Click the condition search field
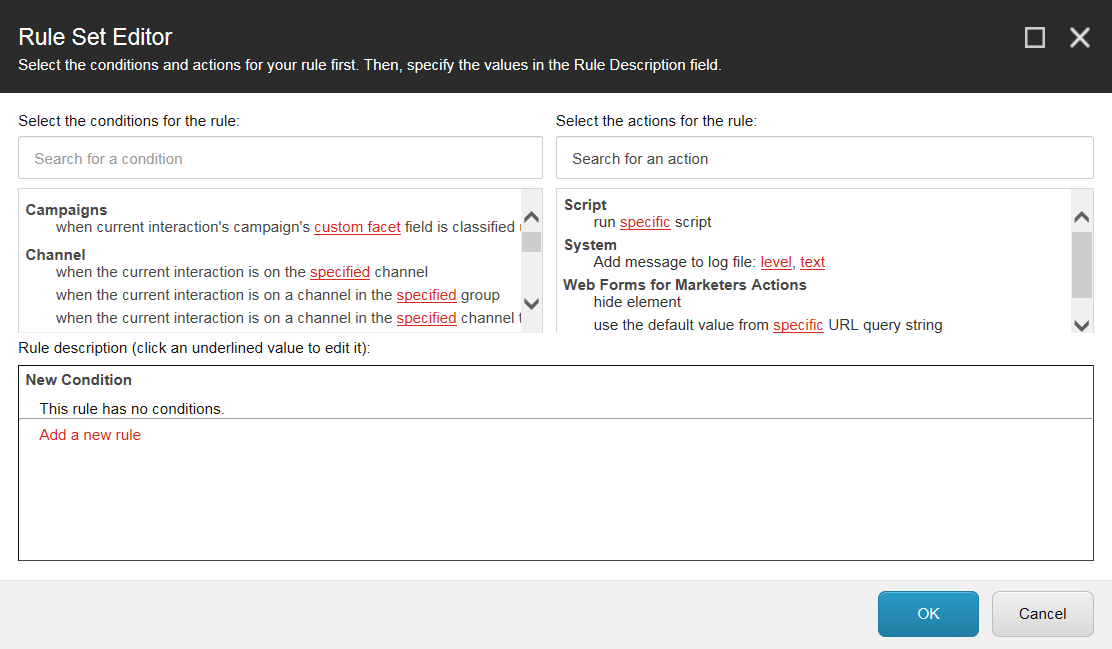 [x=280, y=157]
